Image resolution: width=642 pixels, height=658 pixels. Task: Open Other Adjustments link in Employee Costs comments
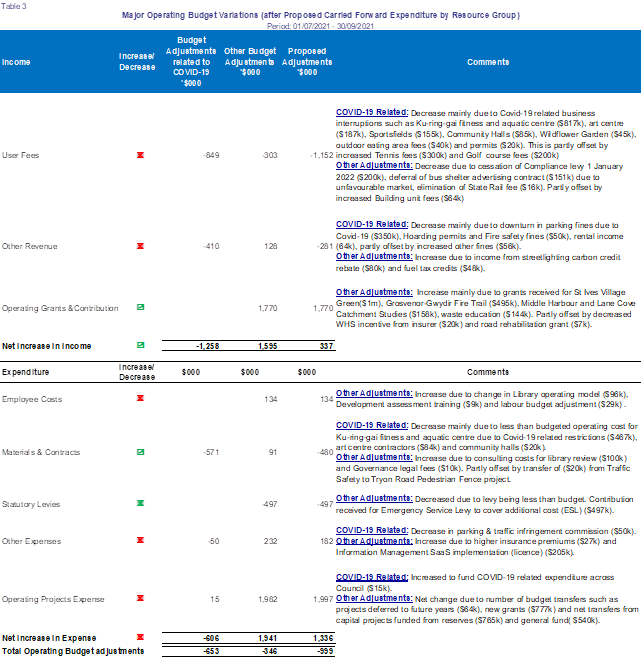pyautogui.click(x=374, y=394)
